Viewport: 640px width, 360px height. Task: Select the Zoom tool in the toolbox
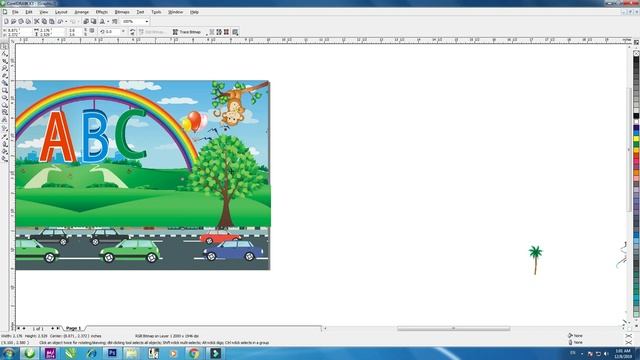(x=4, y=69)
